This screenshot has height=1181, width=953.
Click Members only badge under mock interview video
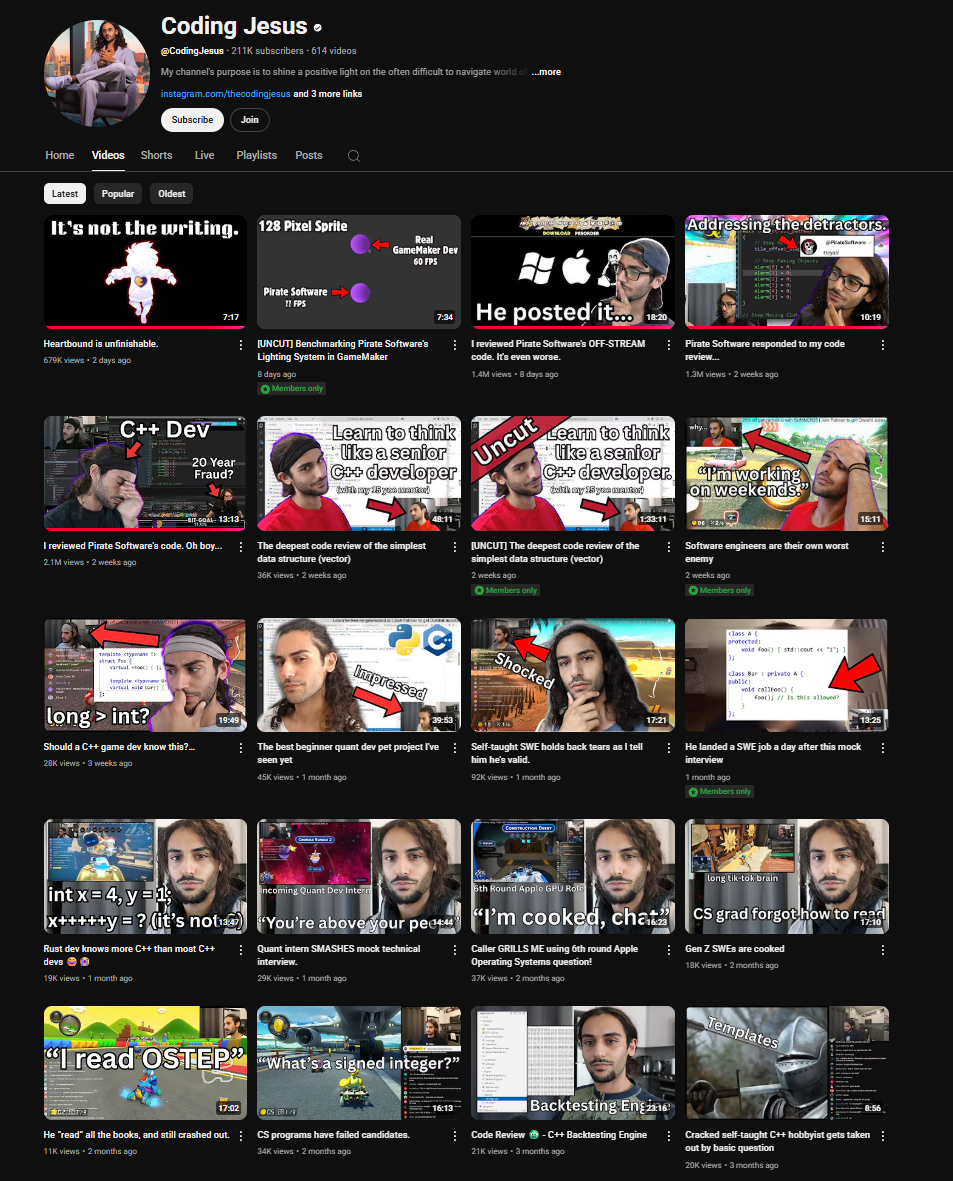719,792
